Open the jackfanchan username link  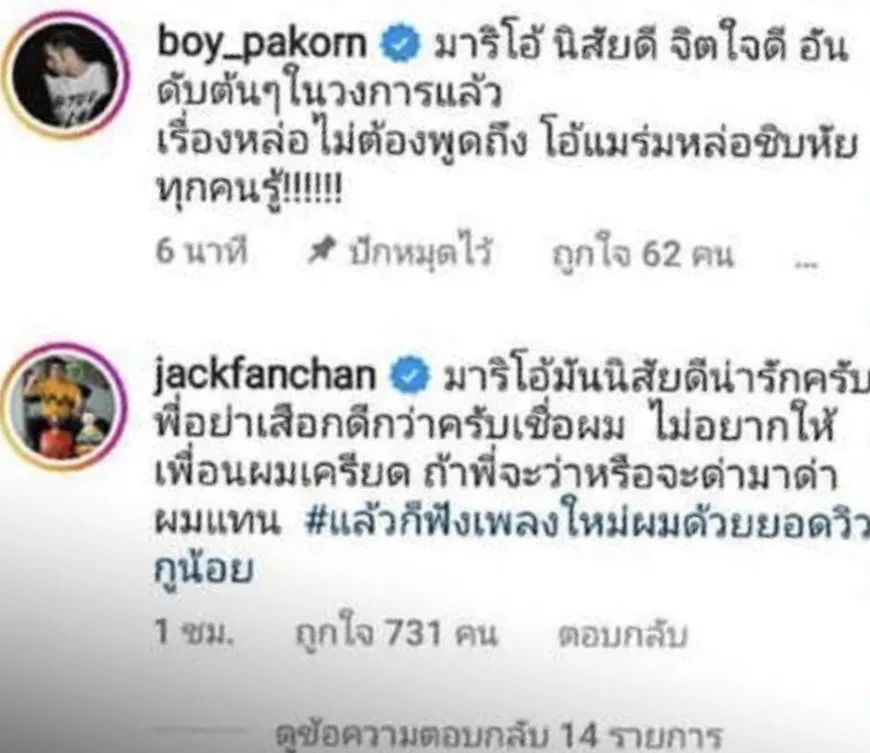tap(265, 375)
